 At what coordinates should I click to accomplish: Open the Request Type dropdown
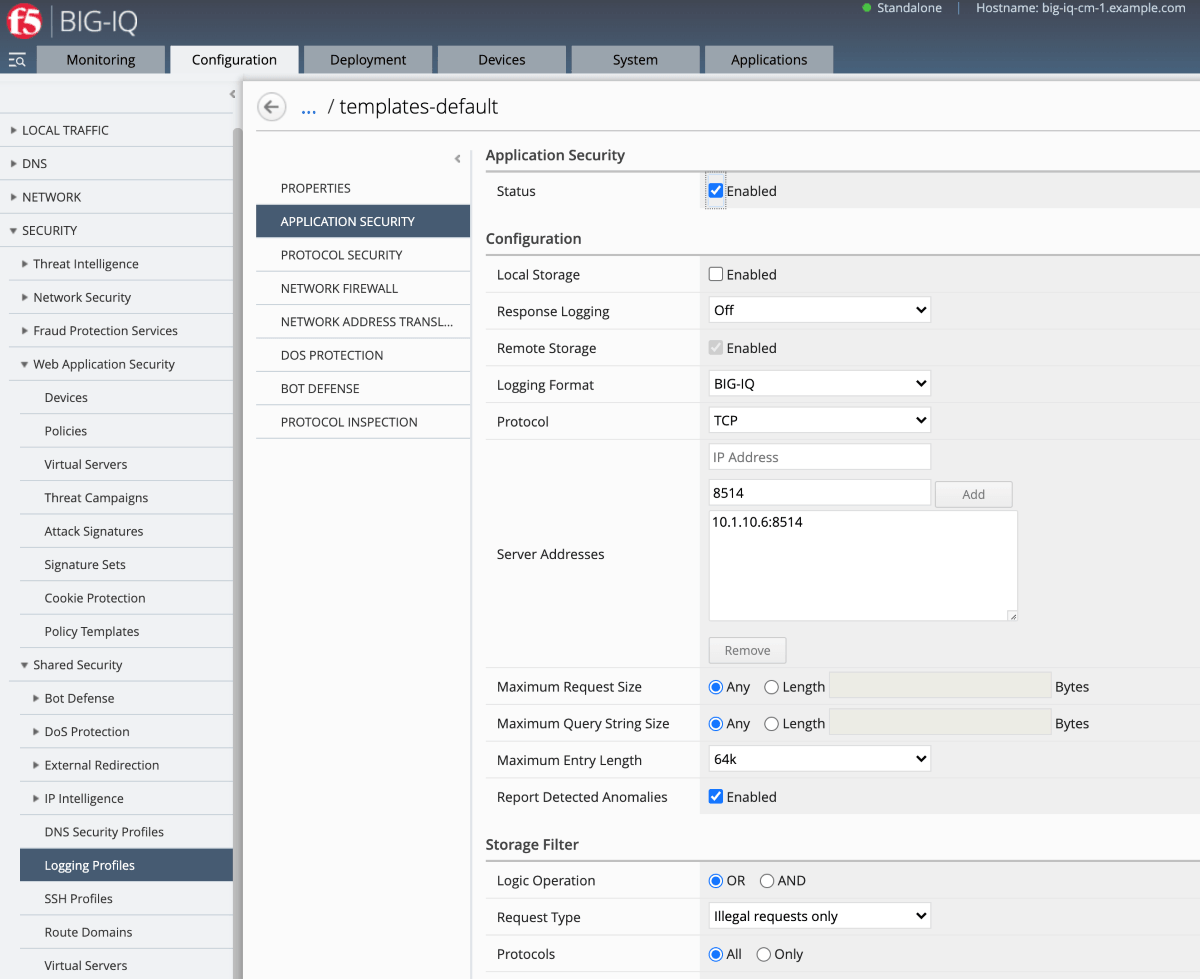pos(820,916)
